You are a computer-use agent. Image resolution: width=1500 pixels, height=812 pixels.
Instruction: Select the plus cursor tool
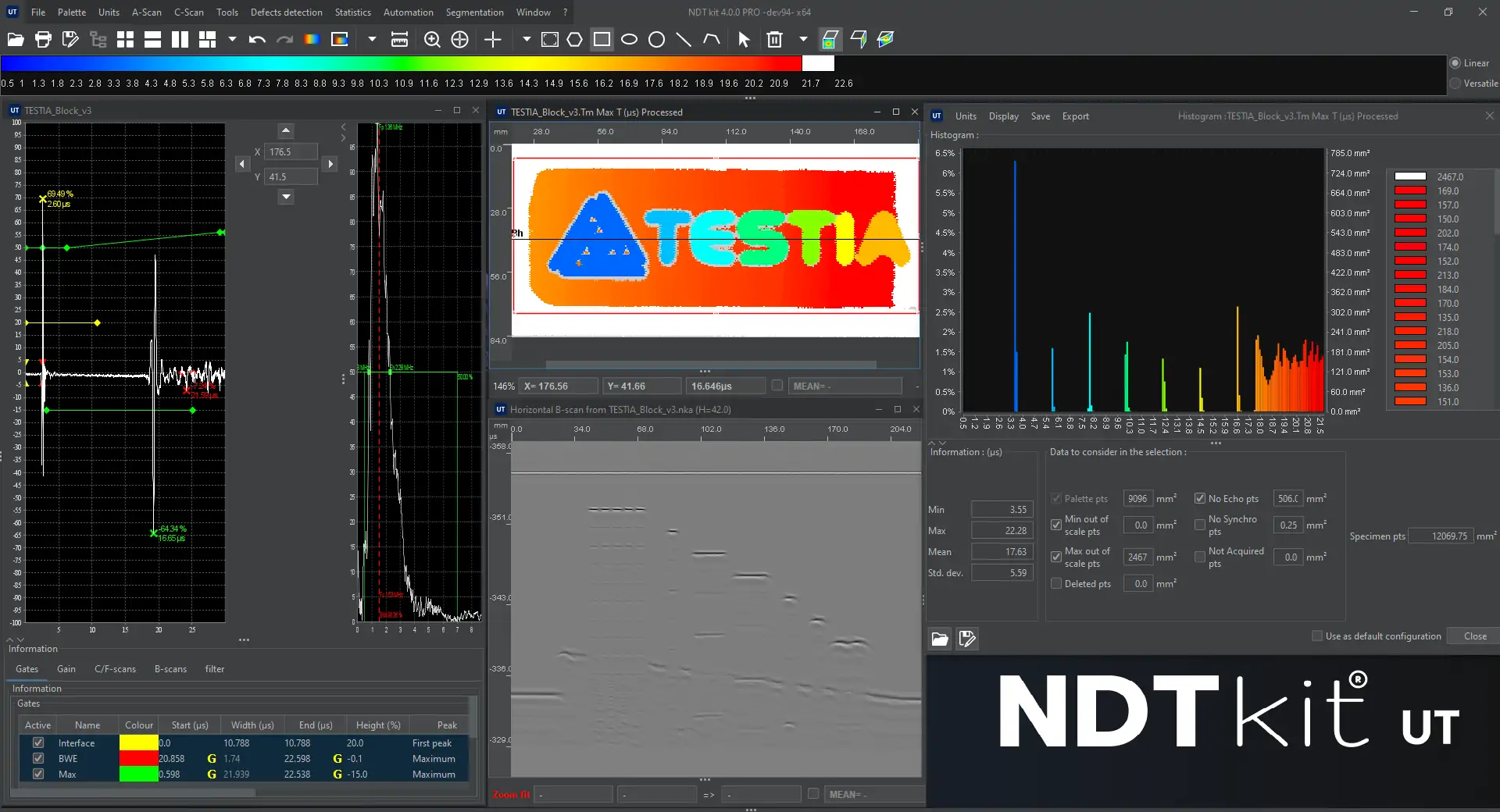click(x=493, y=39)
